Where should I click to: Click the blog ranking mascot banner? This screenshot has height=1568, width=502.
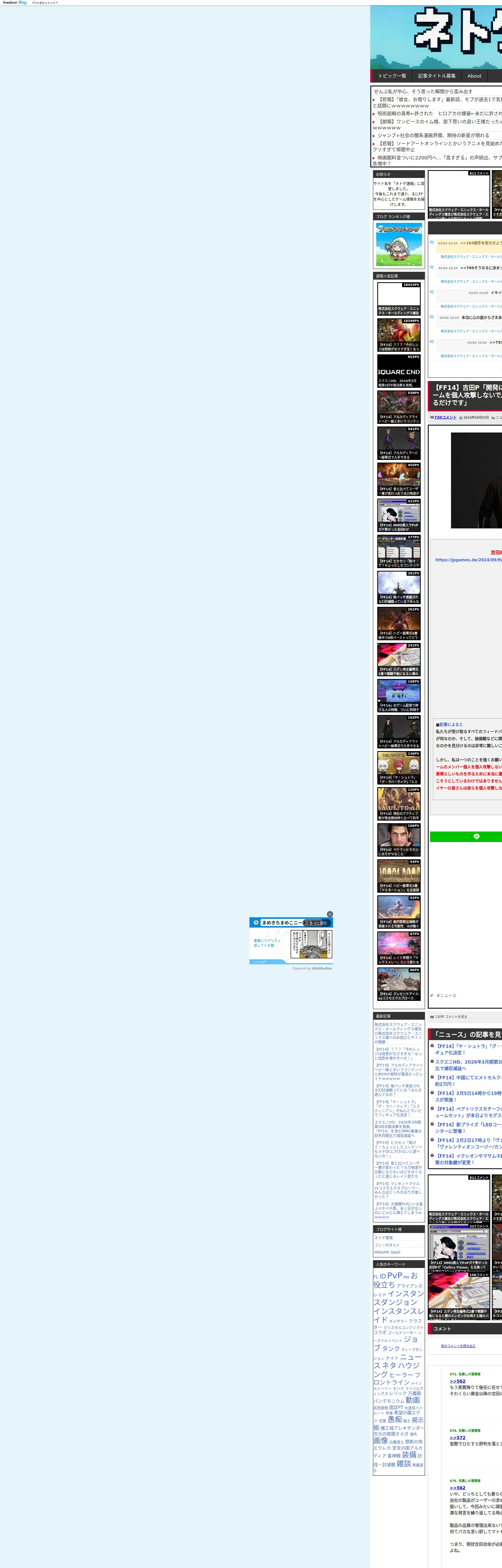[x=398, y=244]
